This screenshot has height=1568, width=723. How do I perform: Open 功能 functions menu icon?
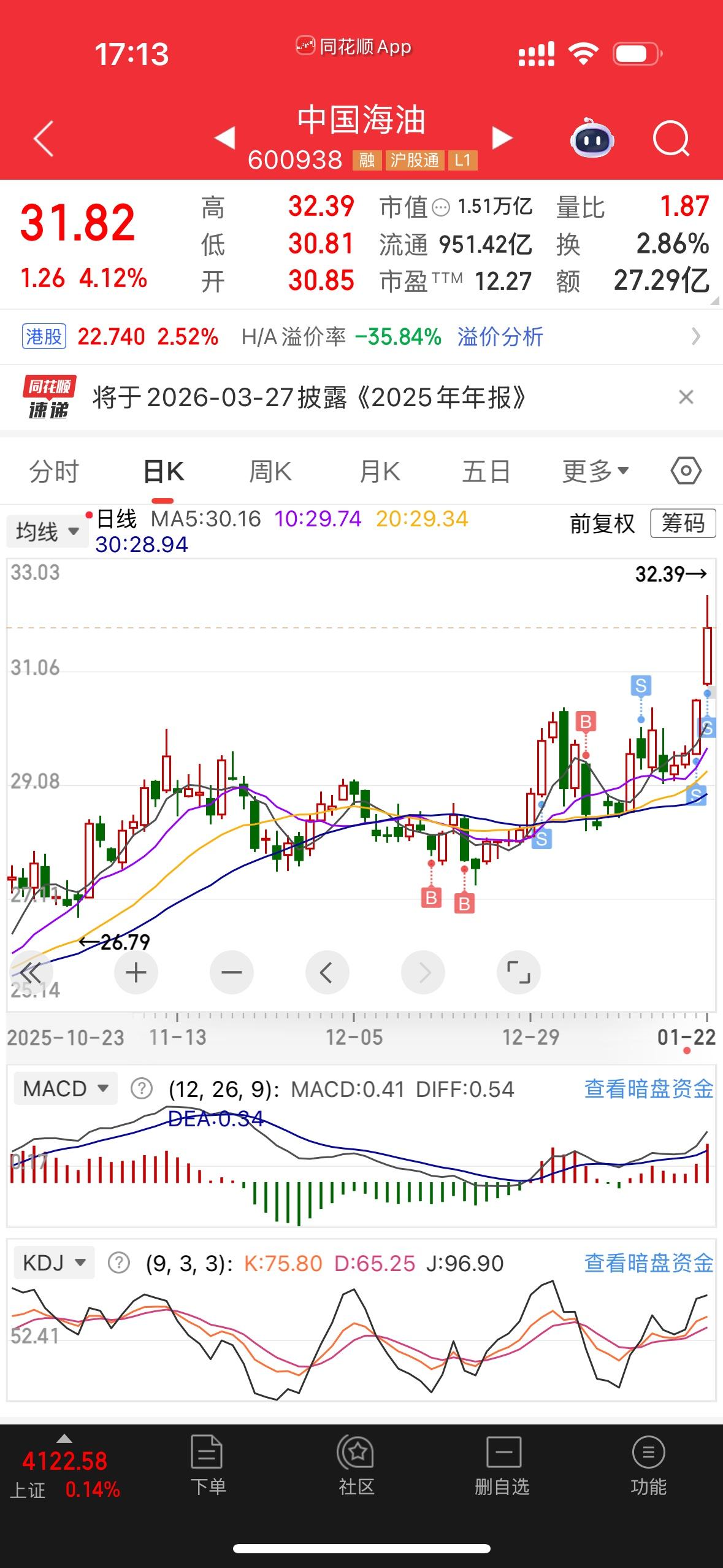tap(648, 1465)
